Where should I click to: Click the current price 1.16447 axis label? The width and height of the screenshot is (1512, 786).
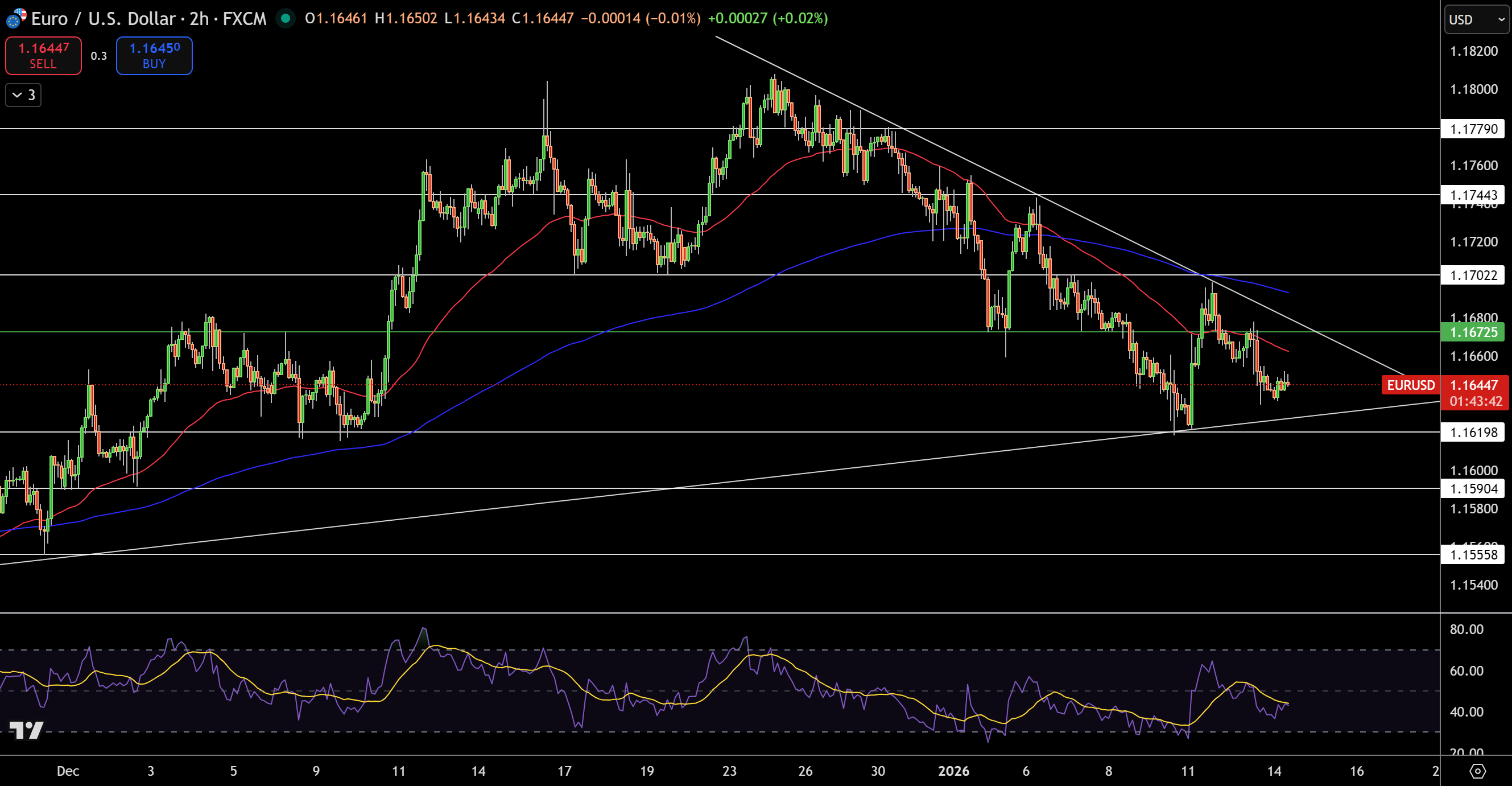pos(1474,385)
